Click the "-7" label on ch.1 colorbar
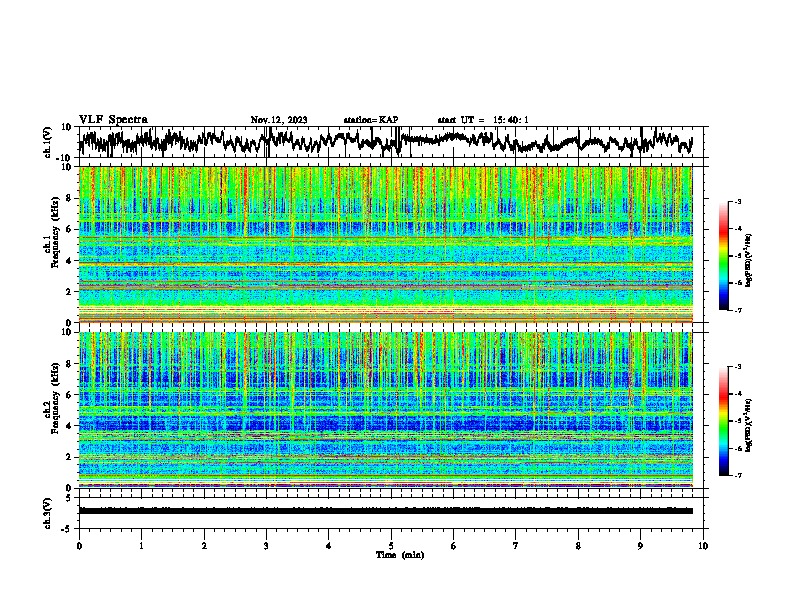The width and height of the screenshot is (792, 612). click(737, 311)
